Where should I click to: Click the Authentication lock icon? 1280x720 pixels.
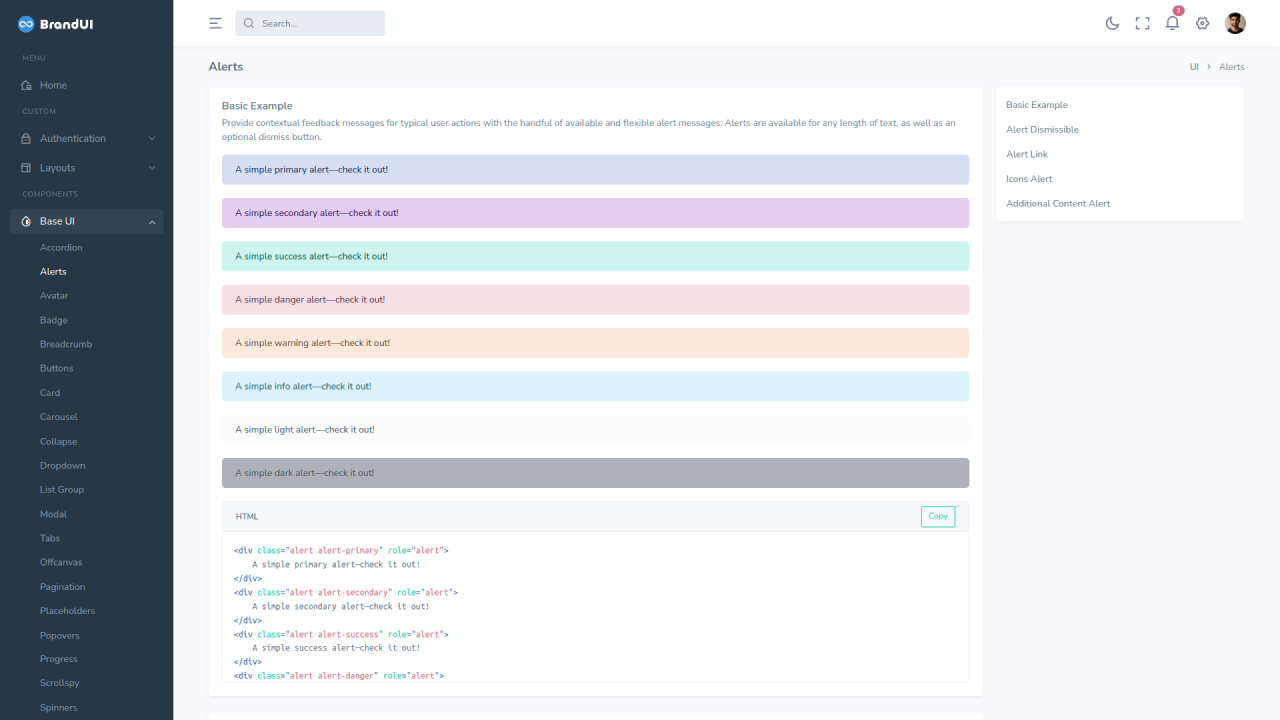[x=27, y=138]
